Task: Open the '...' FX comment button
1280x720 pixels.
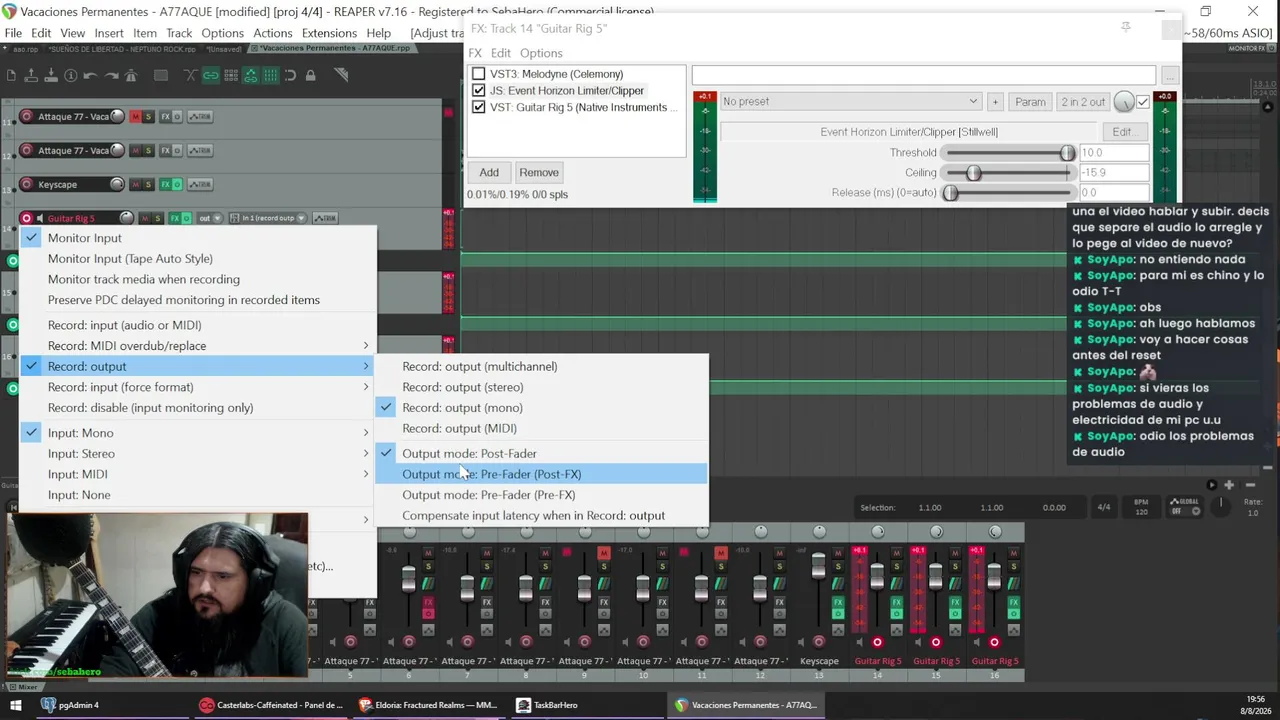Action: point(1169,76)
